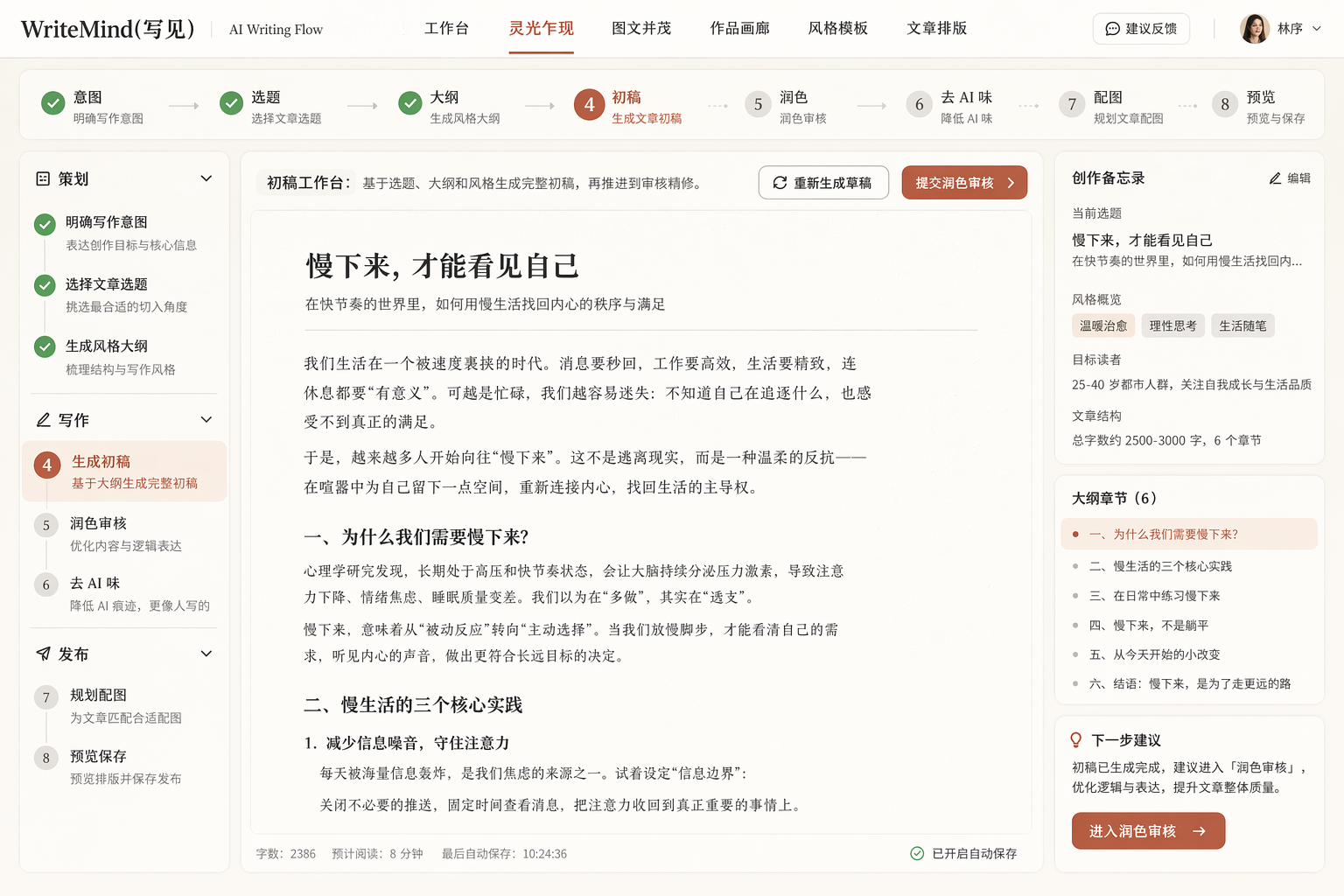Click check icon beside 选择文章选题
The image size is (1344, 896).
(x=45, y=285)
